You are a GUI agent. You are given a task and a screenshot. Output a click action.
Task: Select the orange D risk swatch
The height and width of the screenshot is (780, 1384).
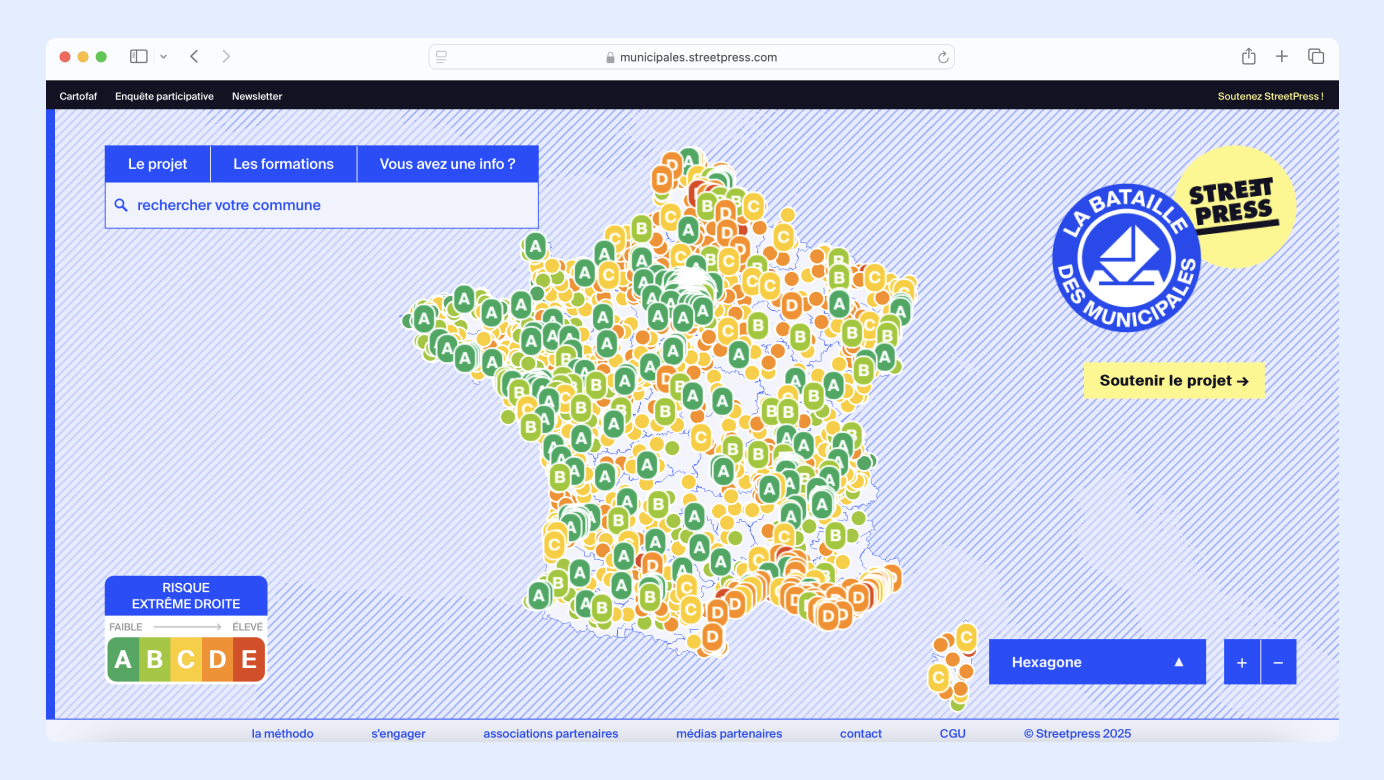click(x=218, y=660)
